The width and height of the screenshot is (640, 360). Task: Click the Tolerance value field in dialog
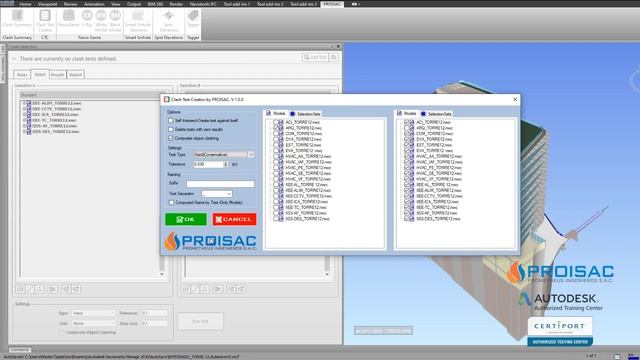pyautogui.click(x=209, y=164)
